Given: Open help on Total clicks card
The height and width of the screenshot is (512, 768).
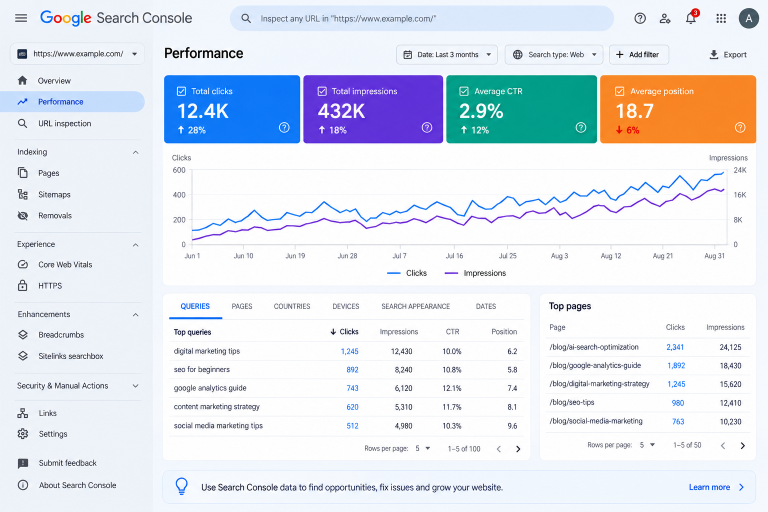Looking at the screenshot, I should coord(284,128).
